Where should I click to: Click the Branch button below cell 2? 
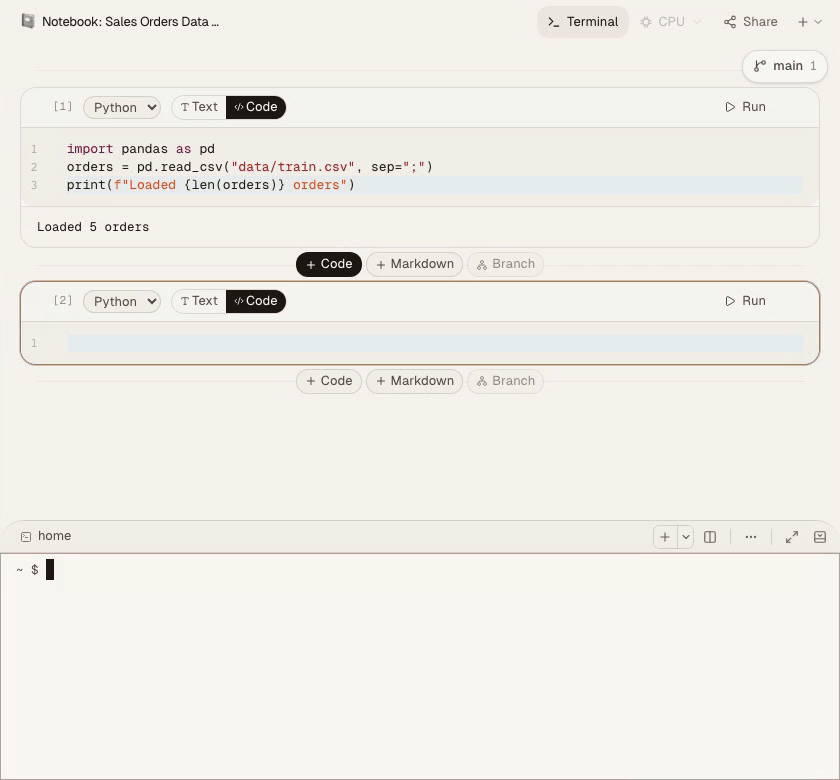(x=505, y=381)
